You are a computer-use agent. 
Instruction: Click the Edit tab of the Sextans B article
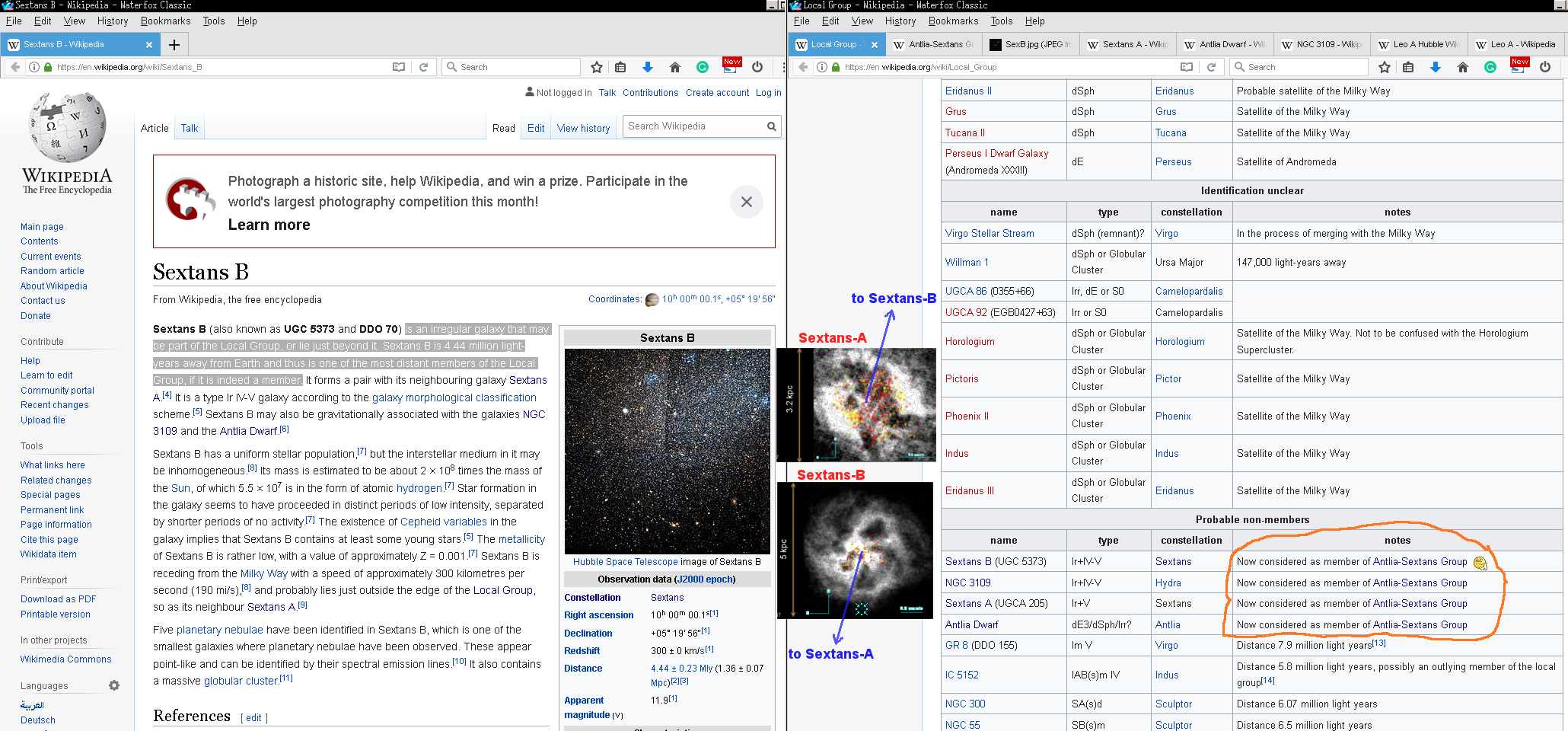(x=536, y=128)
